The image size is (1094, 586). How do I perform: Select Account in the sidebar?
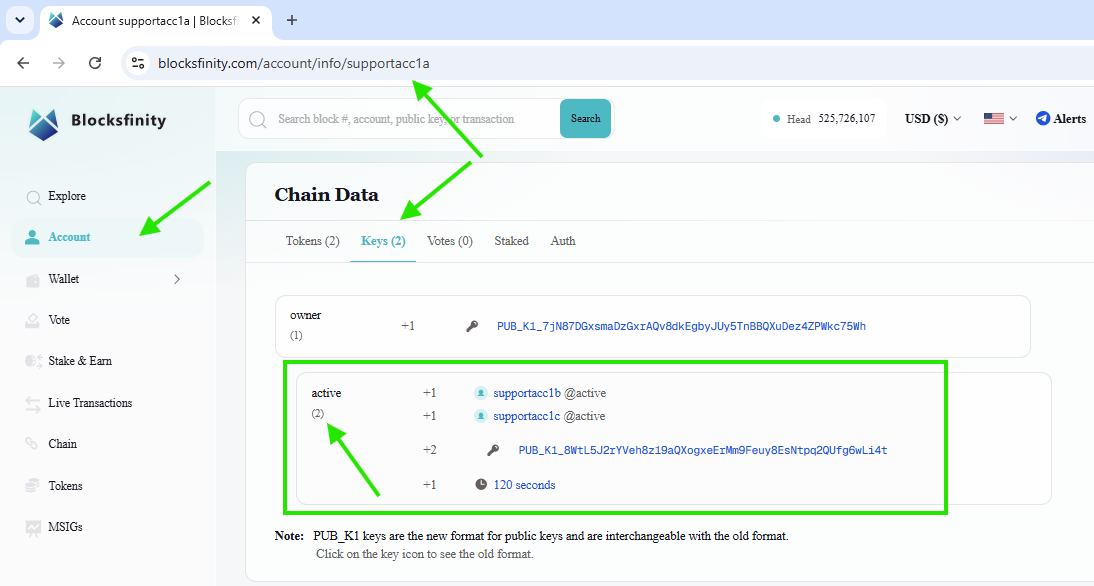click(107, 237)
